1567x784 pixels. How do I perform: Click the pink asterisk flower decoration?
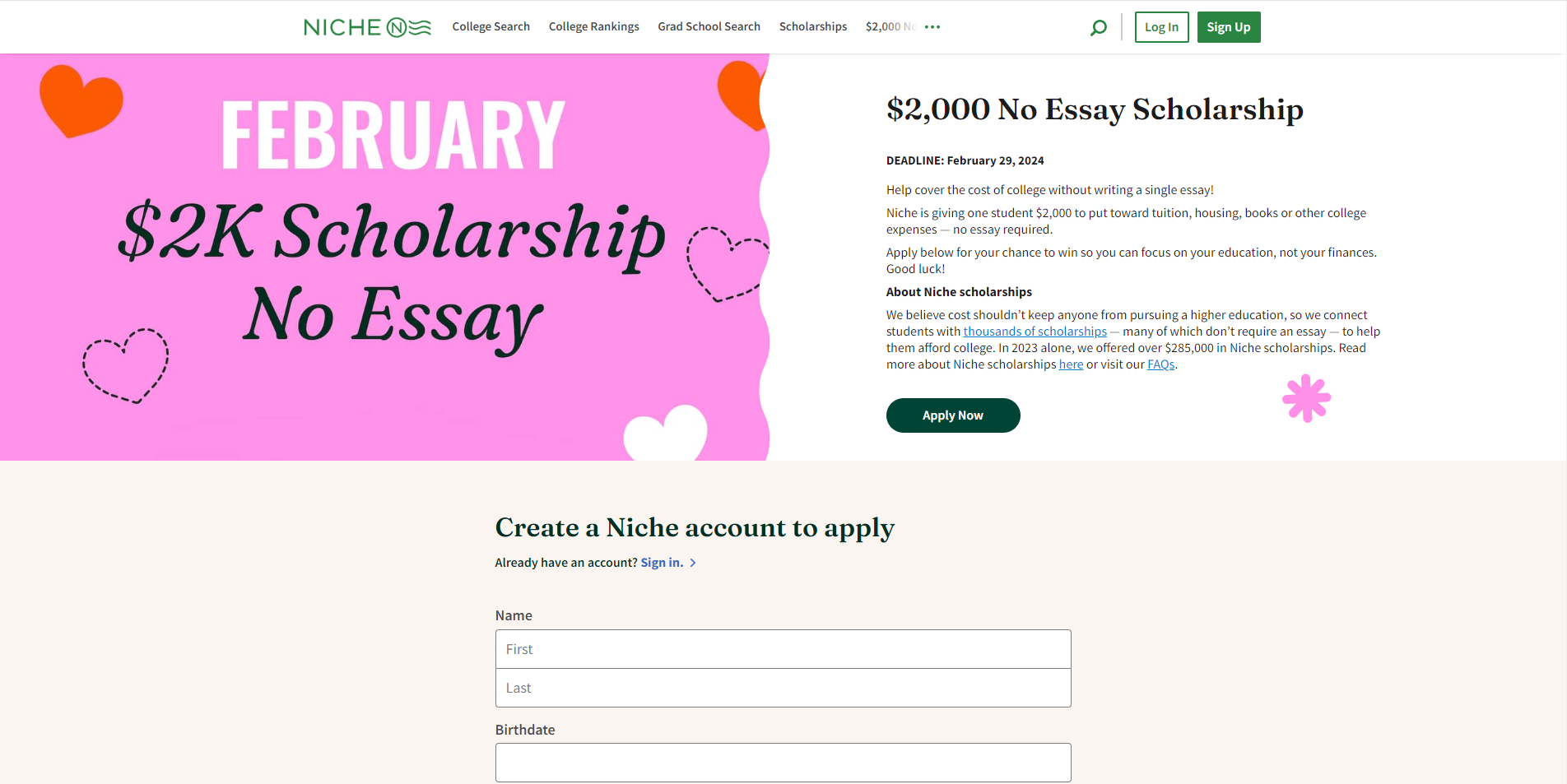[1306, 398]
